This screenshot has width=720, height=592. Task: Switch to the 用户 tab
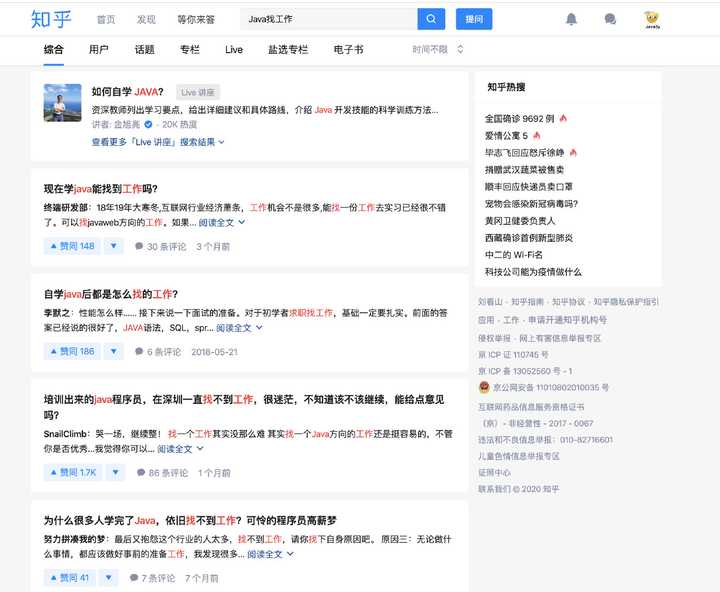[x=99, y=50]
